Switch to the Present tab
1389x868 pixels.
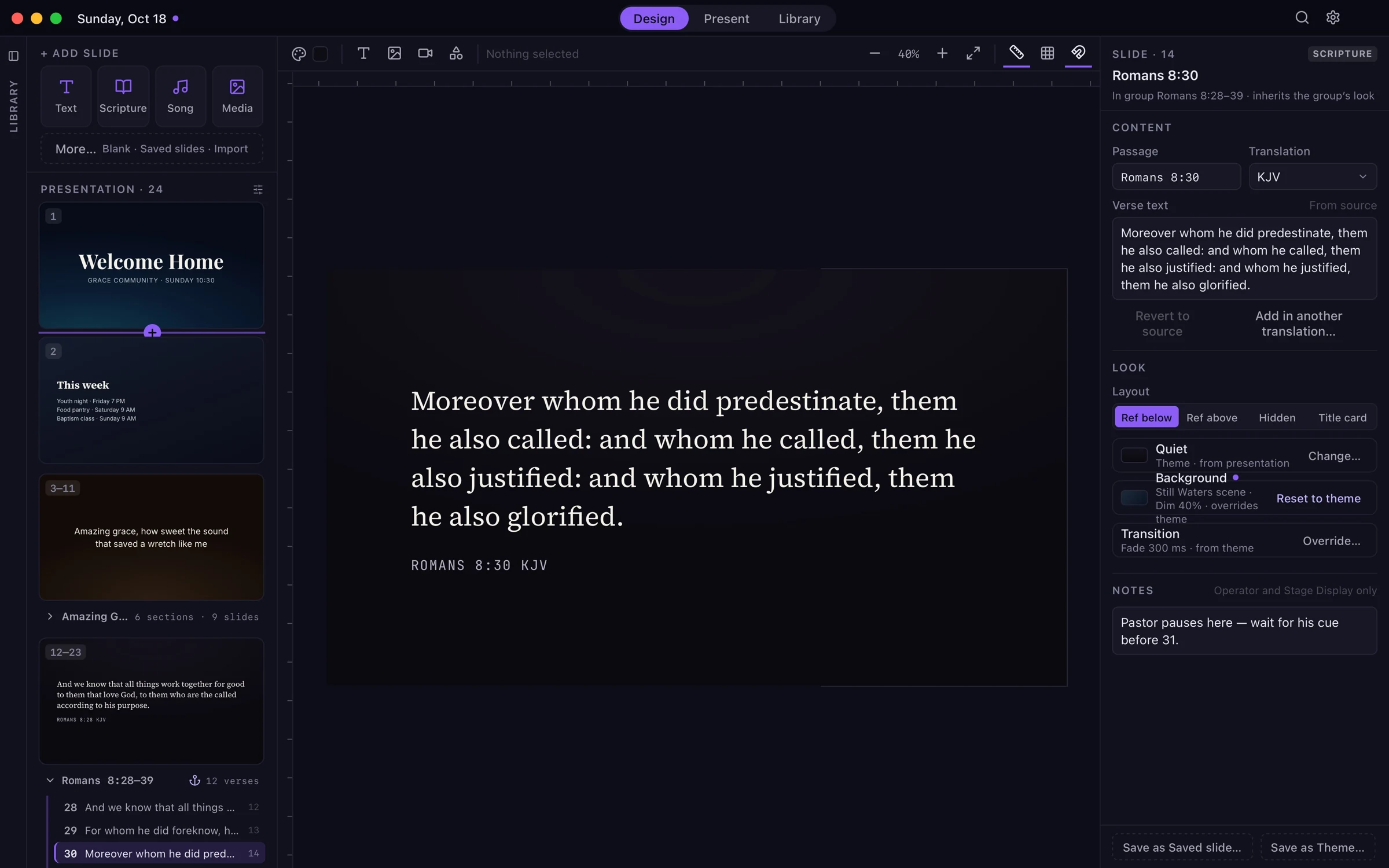click(x=726, y=19)
